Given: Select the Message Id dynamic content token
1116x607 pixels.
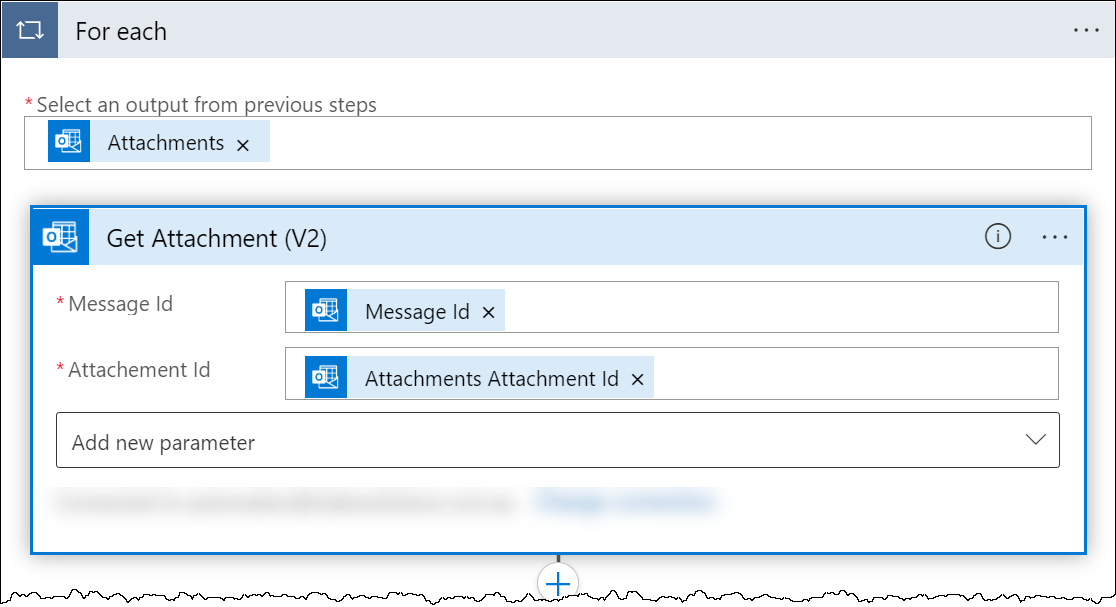Looking at the screenshot, I should [x=416, y=312].
